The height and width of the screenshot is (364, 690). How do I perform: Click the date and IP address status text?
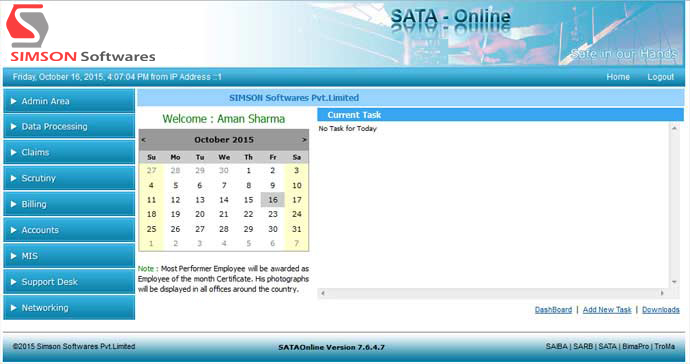[x=117, y=77]
